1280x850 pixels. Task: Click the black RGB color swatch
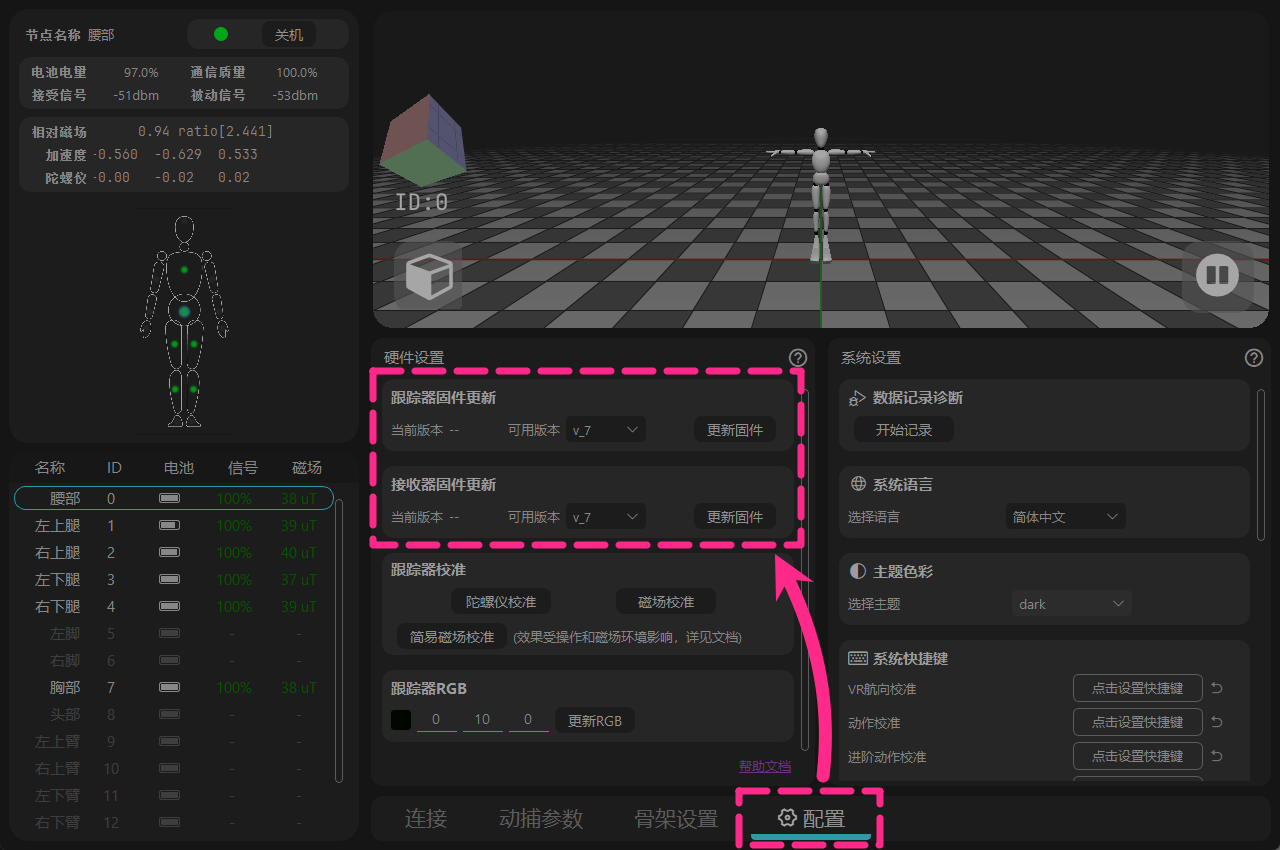[x=401, y=720]
